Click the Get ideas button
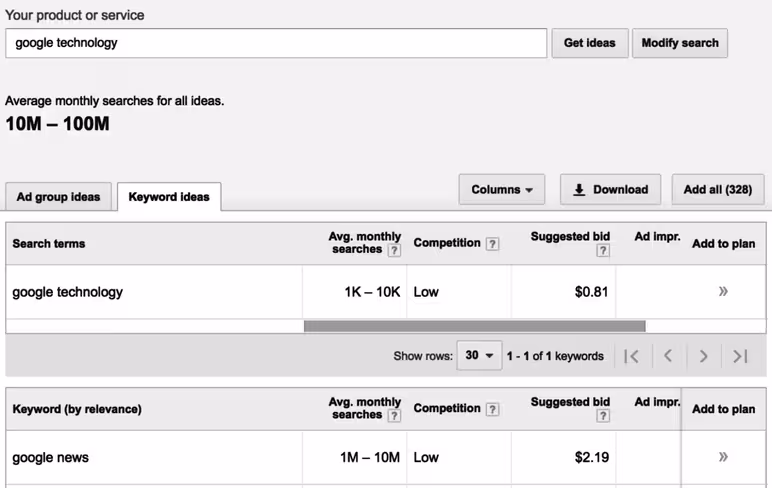 click(x=590, y=43)
